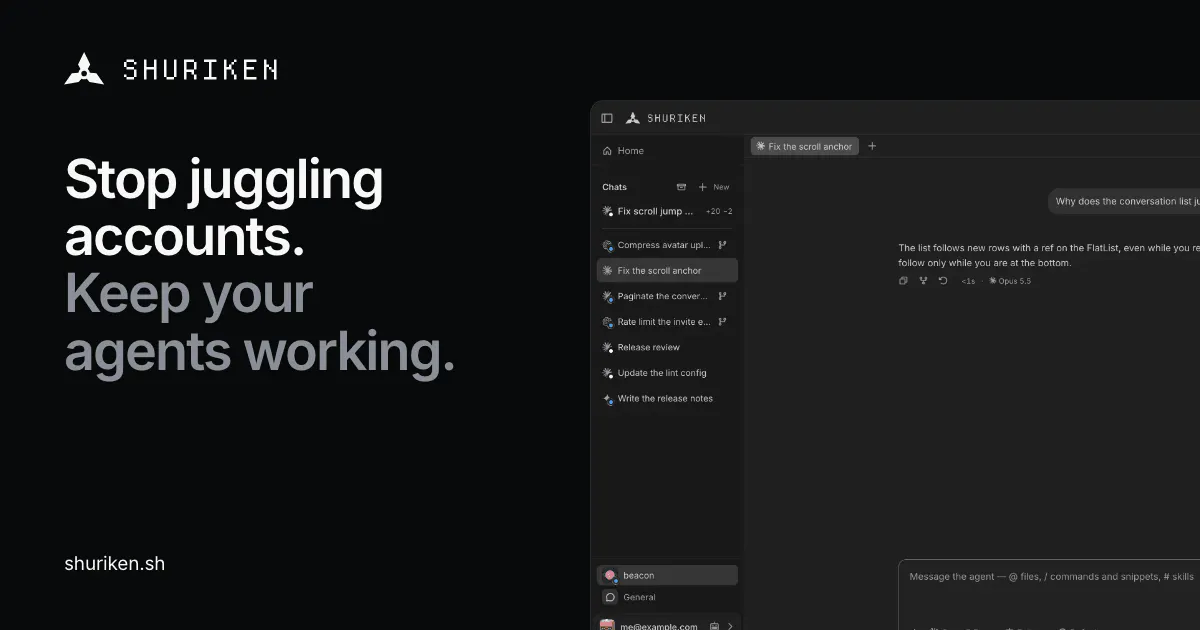Toggle the sidebar panel icon beside Shuriken logo
The height and width of the screenshot is (630, 1200).
pos(607,118)
